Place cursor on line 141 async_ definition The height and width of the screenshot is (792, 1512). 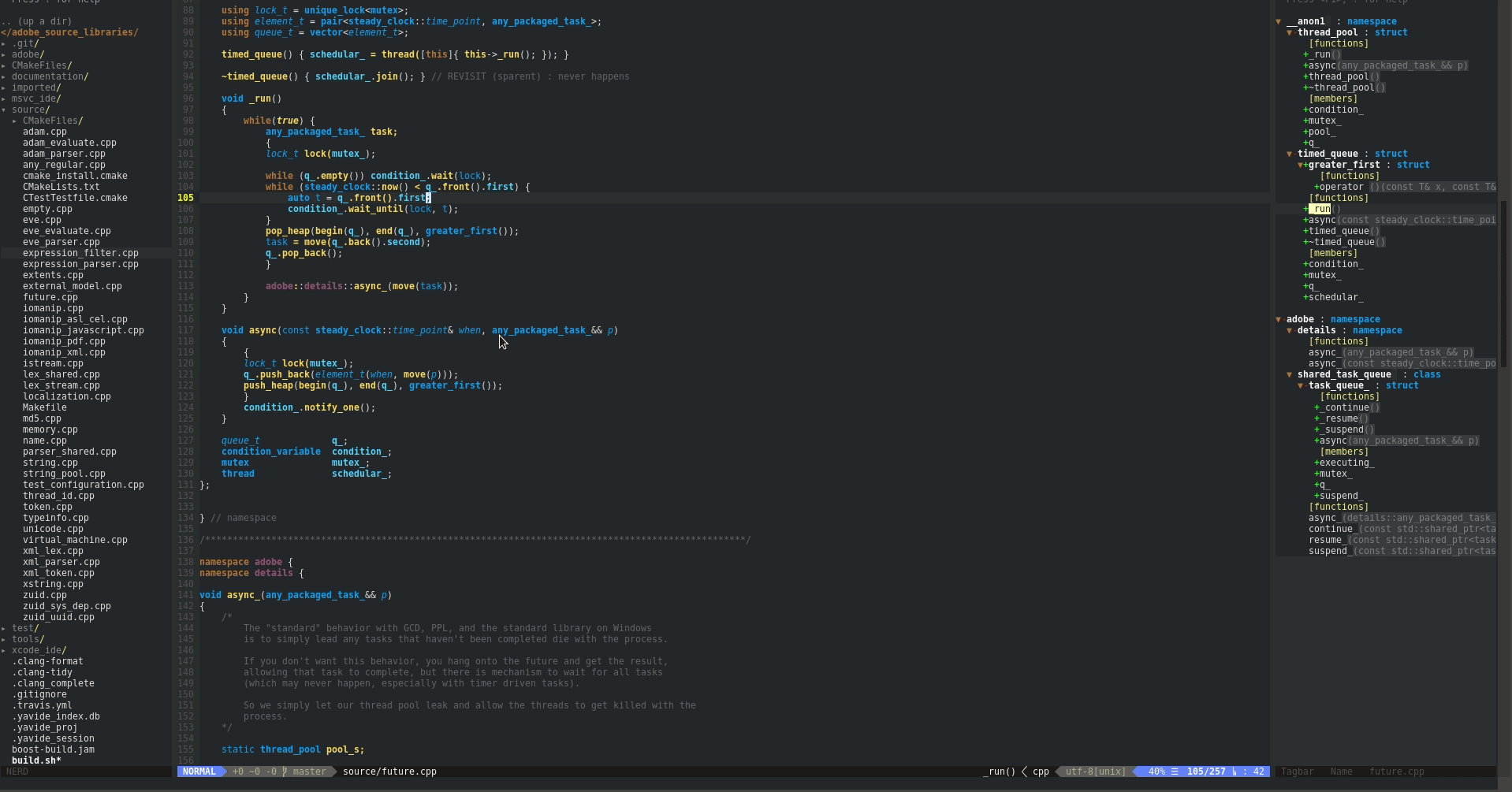(296, 595)
